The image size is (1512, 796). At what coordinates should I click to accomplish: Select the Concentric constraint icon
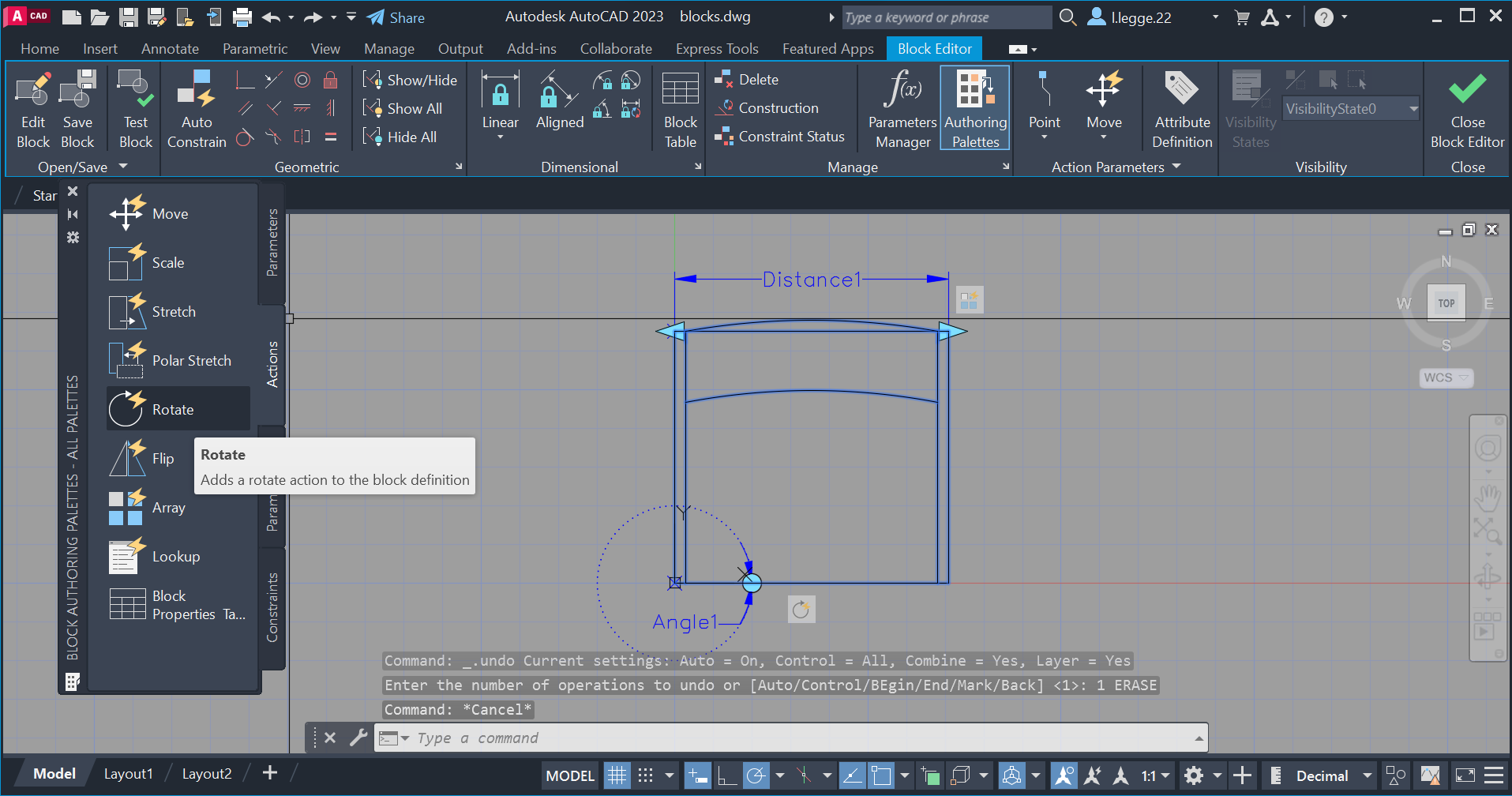point(302,80)
